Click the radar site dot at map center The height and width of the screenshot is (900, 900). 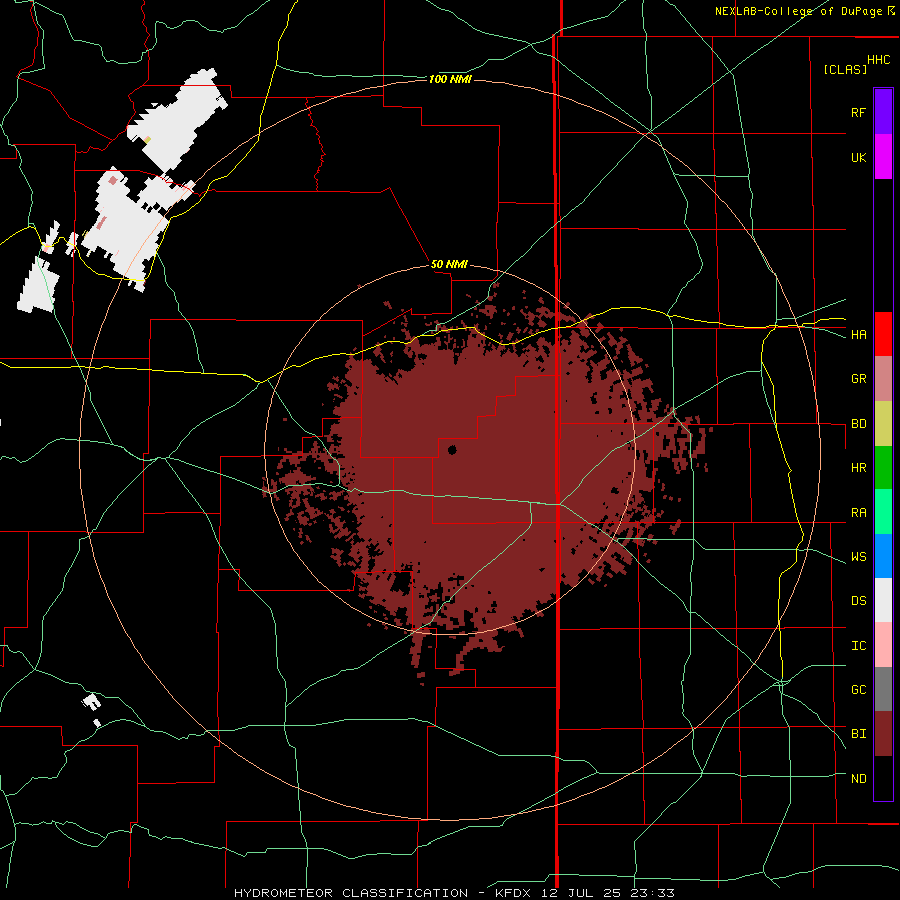pyautogui.click(x=452, y=450)
